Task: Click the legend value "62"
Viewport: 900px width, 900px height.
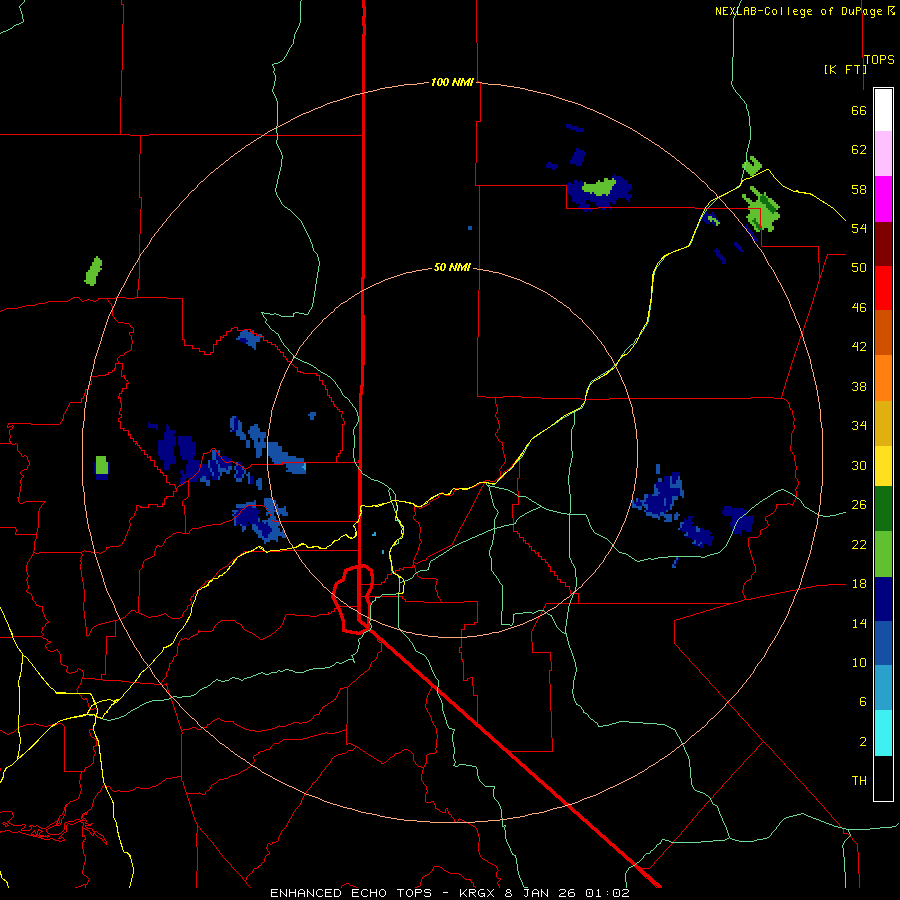Action: [x=859, y=150]
